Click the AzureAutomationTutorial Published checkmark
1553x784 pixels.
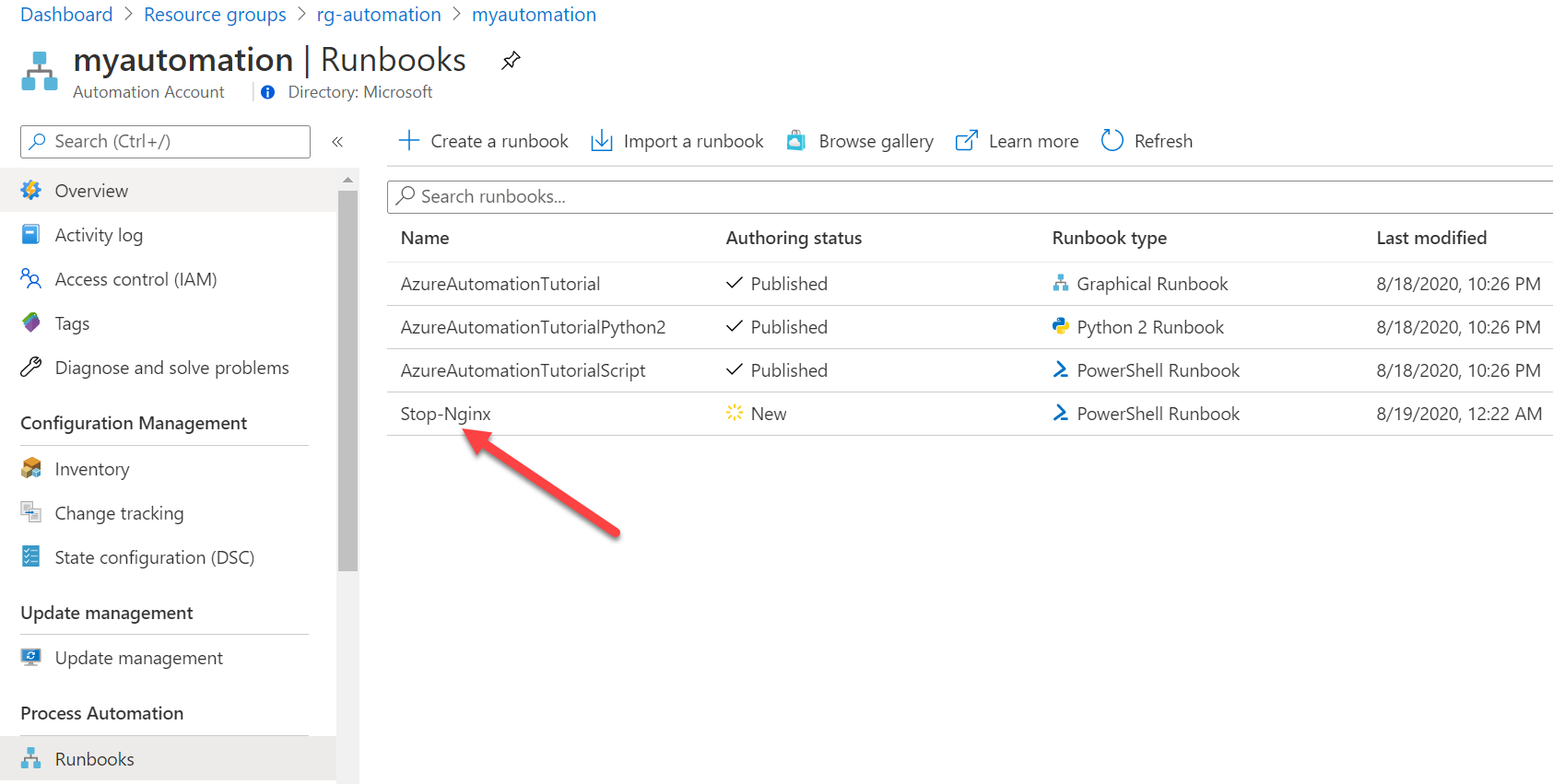tap(735, 284)
